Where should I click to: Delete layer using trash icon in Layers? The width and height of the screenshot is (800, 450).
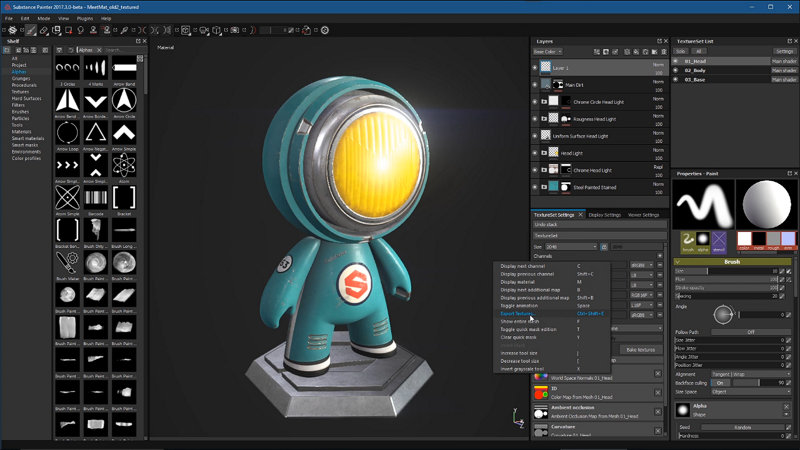coord(664,52)
